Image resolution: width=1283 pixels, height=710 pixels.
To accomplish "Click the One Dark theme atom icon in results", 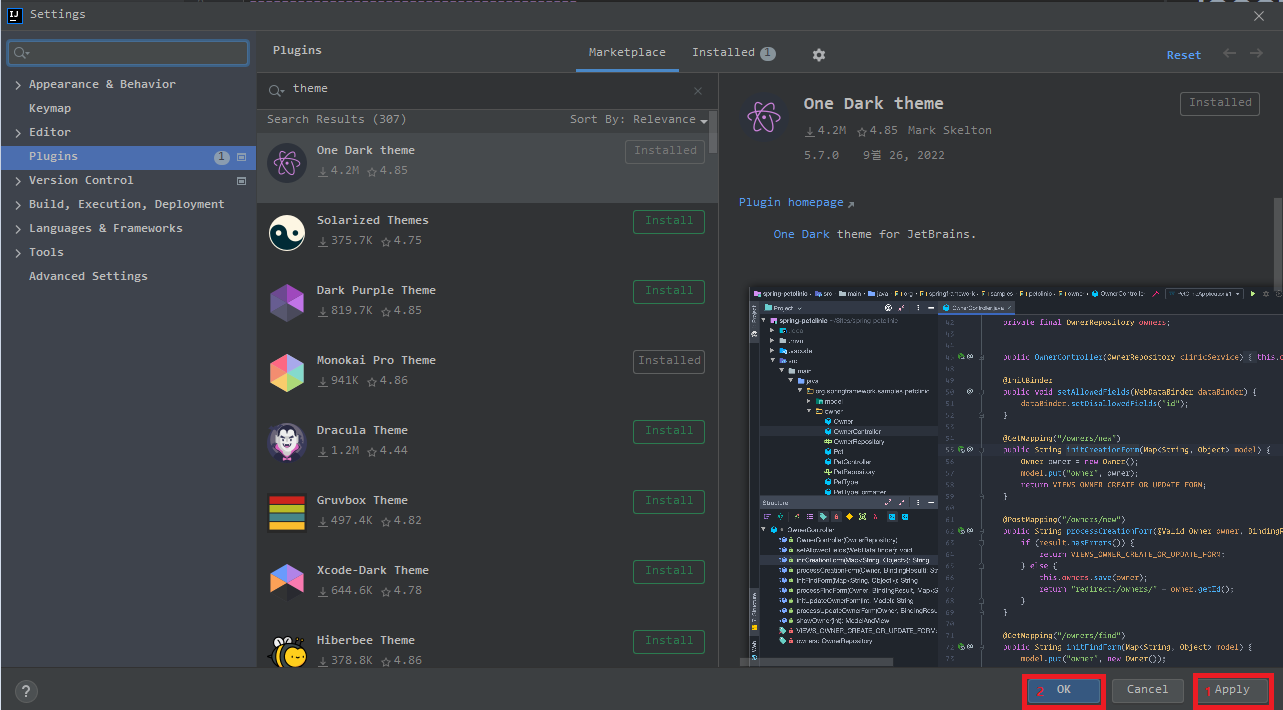I will [287, 162].
